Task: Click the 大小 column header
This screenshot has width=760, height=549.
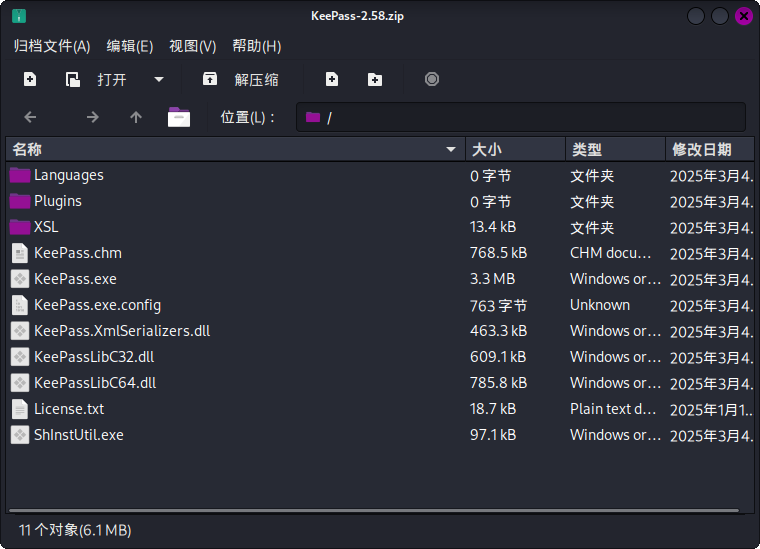Action: [x=514, y=150]
